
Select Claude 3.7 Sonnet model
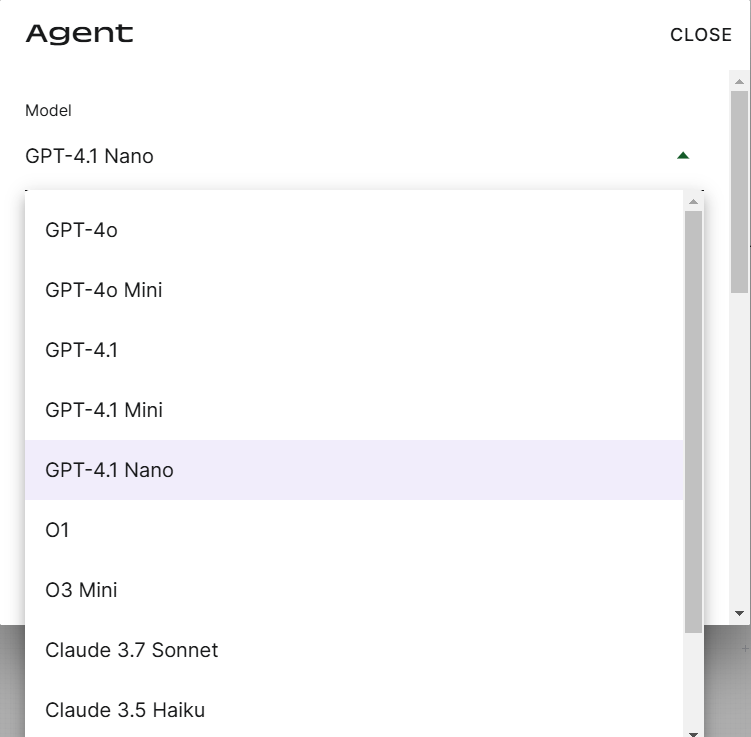[354, 650]
